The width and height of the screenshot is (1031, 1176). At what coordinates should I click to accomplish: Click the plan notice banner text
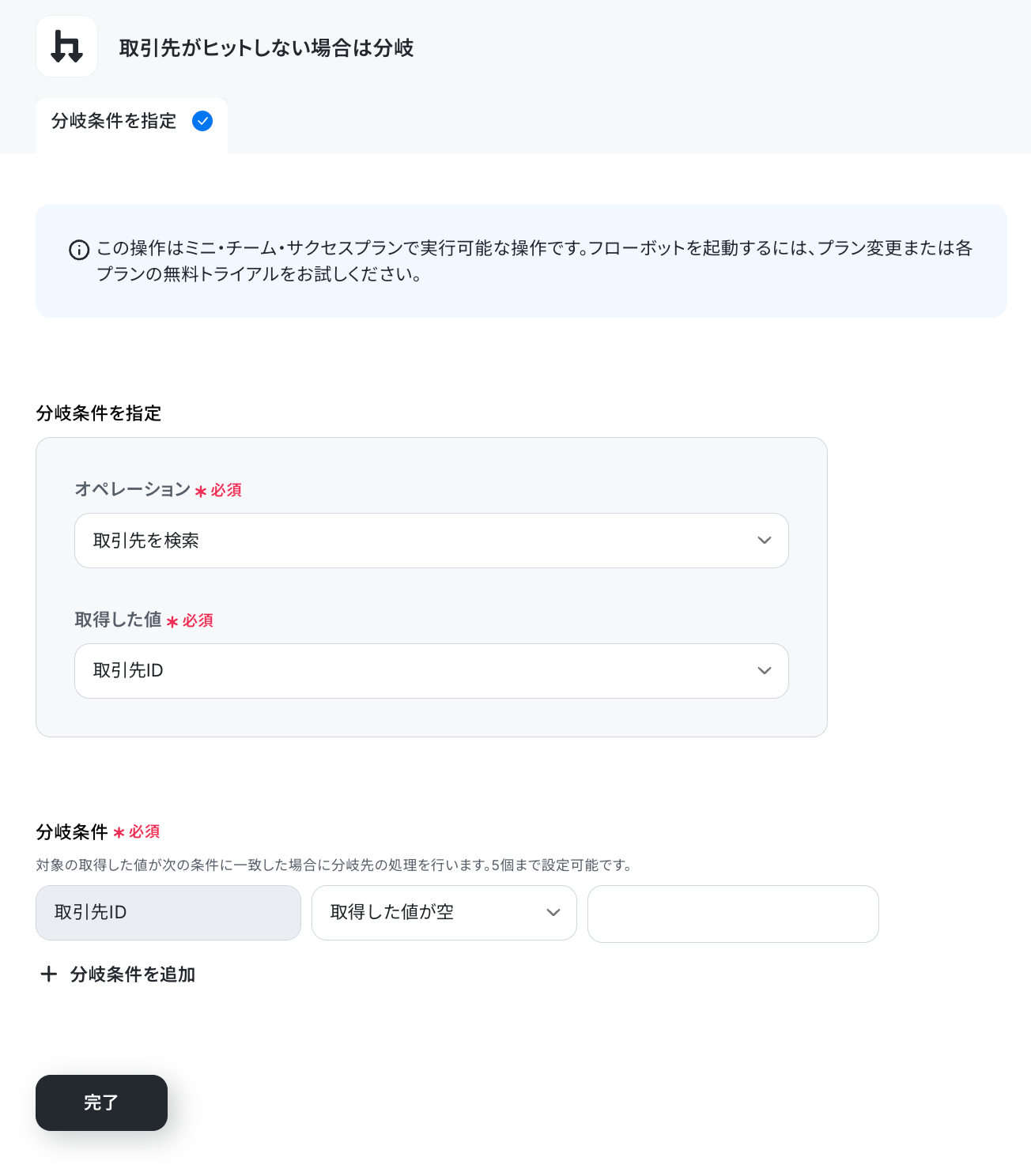pos(534,261)
